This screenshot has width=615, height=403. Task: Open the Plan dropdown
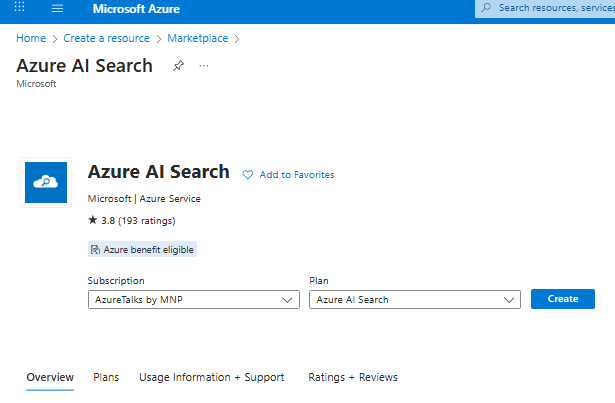coord(414,299)
